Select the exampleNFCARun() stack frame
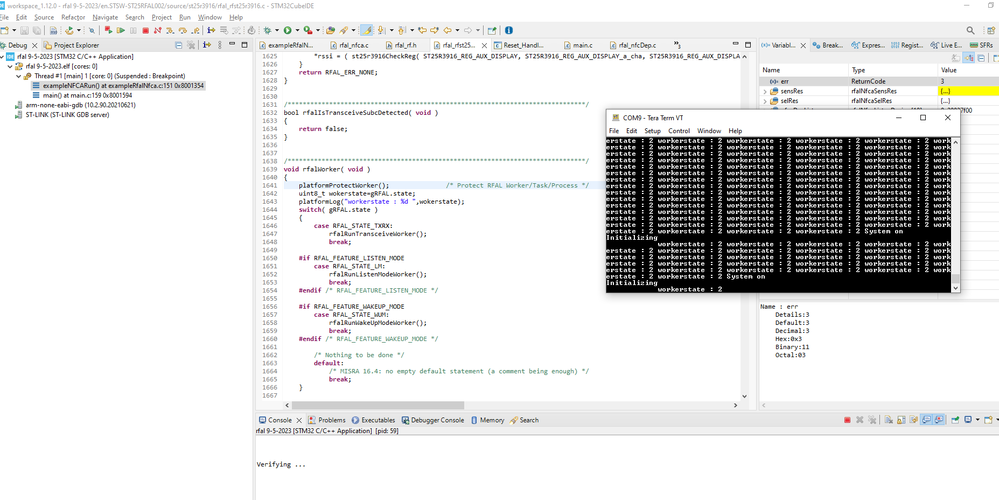Image resolution: width=999 pixels, height=500 pixels. pyautogui.click(x=119, y=85)
